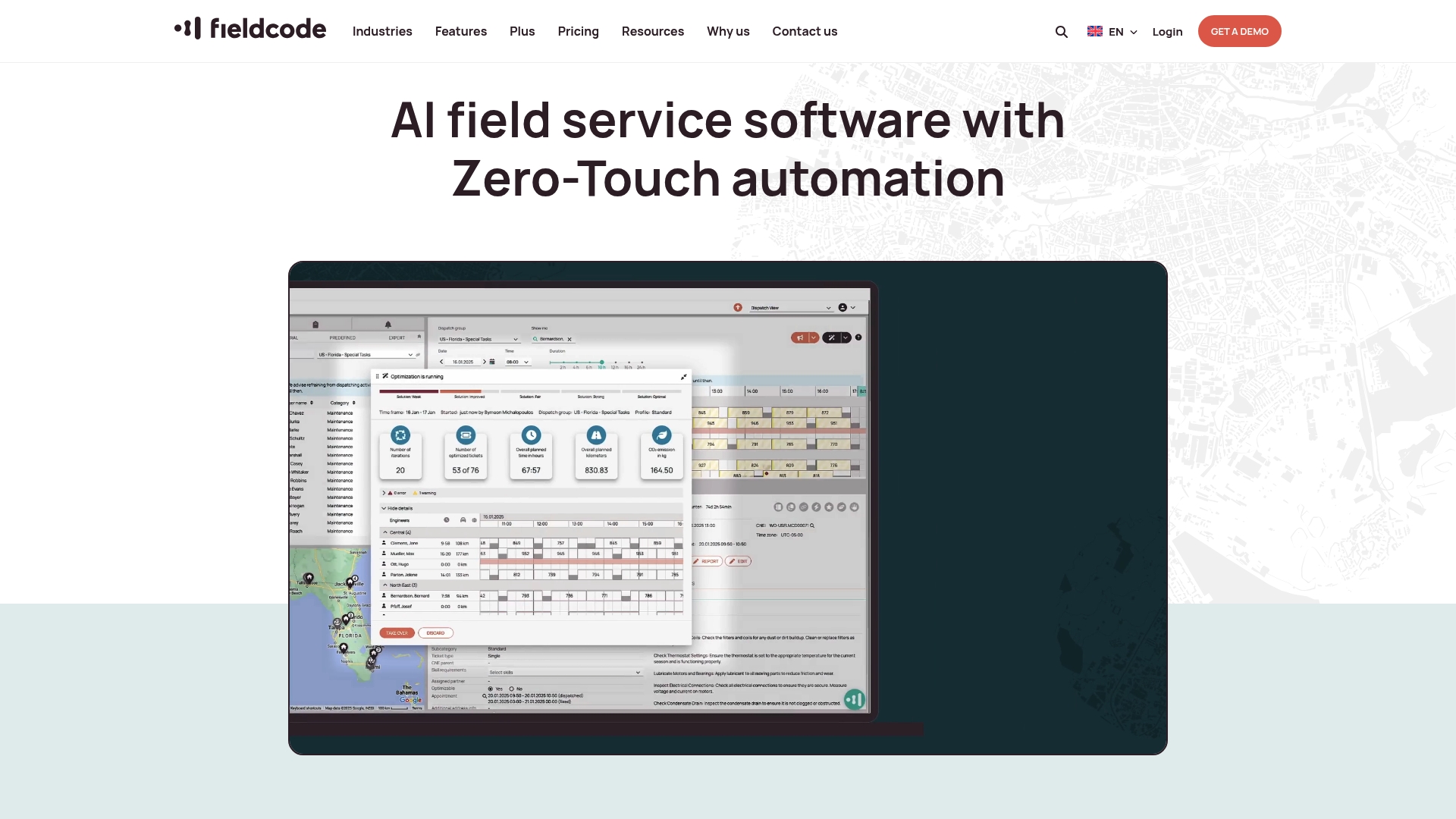Open the EN language dropdown

1112,32
